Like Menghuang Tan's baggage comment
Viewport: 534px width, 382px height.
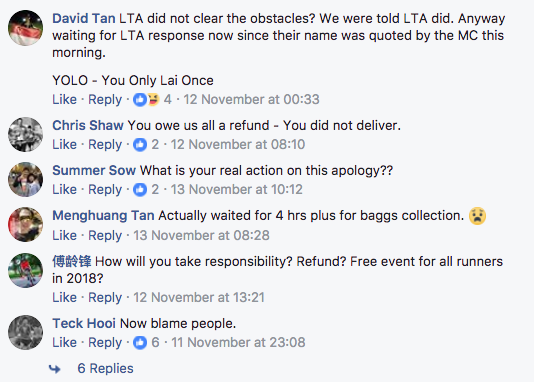coord(64,235)
